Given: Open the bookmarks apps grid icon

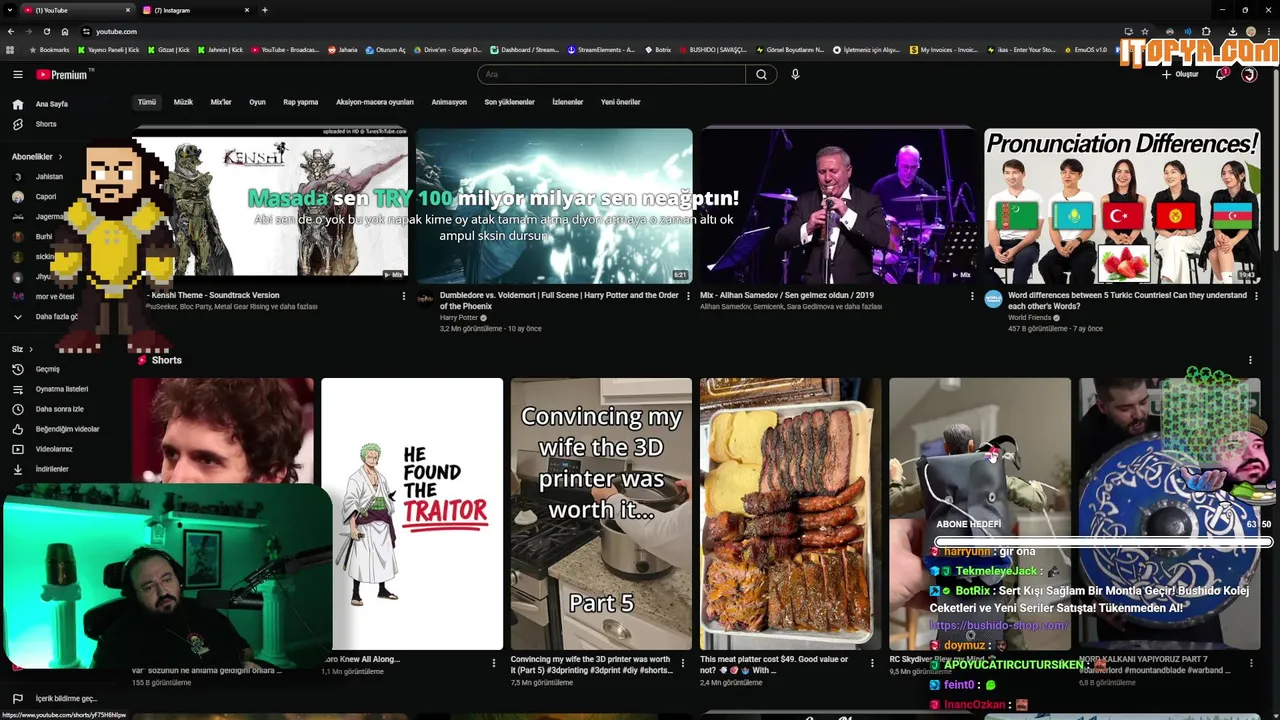Looking at the screenshot, I should coord(10,49).
